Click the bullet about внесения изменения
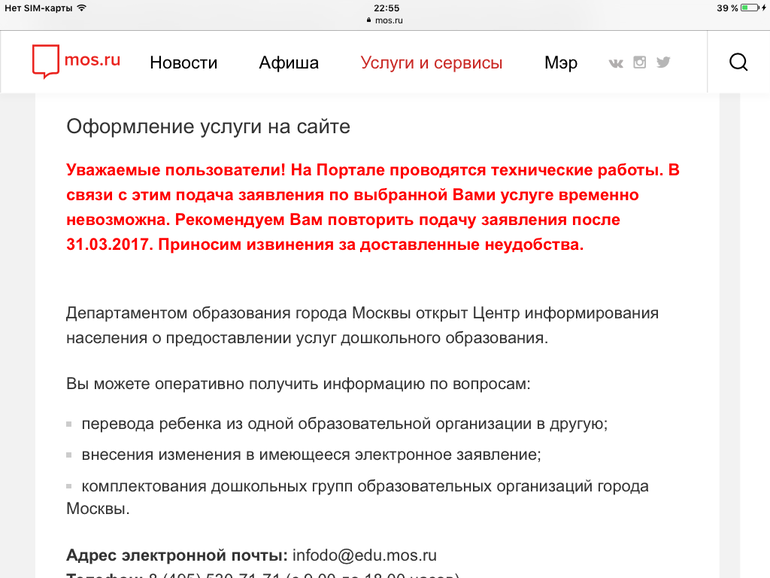Image resolution: width=770 pixels, height=578 pixels. tap(310, 454)
